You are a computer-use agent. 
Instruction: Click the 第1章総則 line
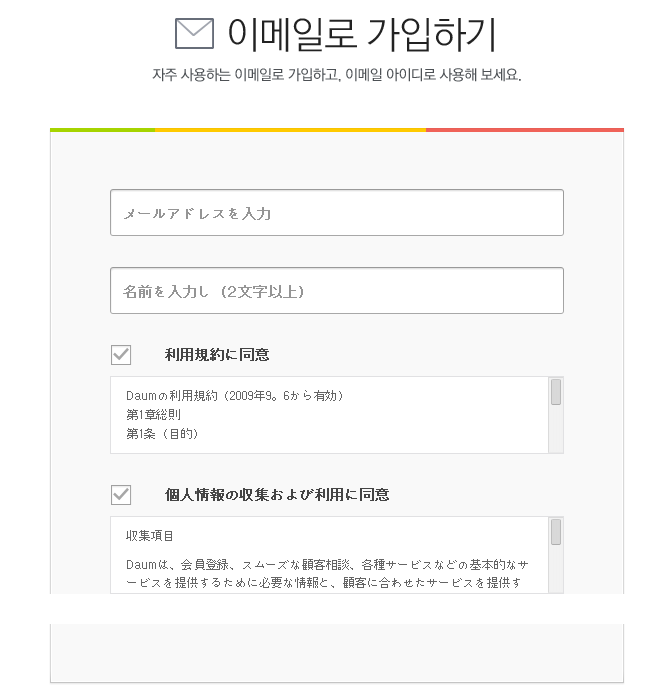point(153,415)
